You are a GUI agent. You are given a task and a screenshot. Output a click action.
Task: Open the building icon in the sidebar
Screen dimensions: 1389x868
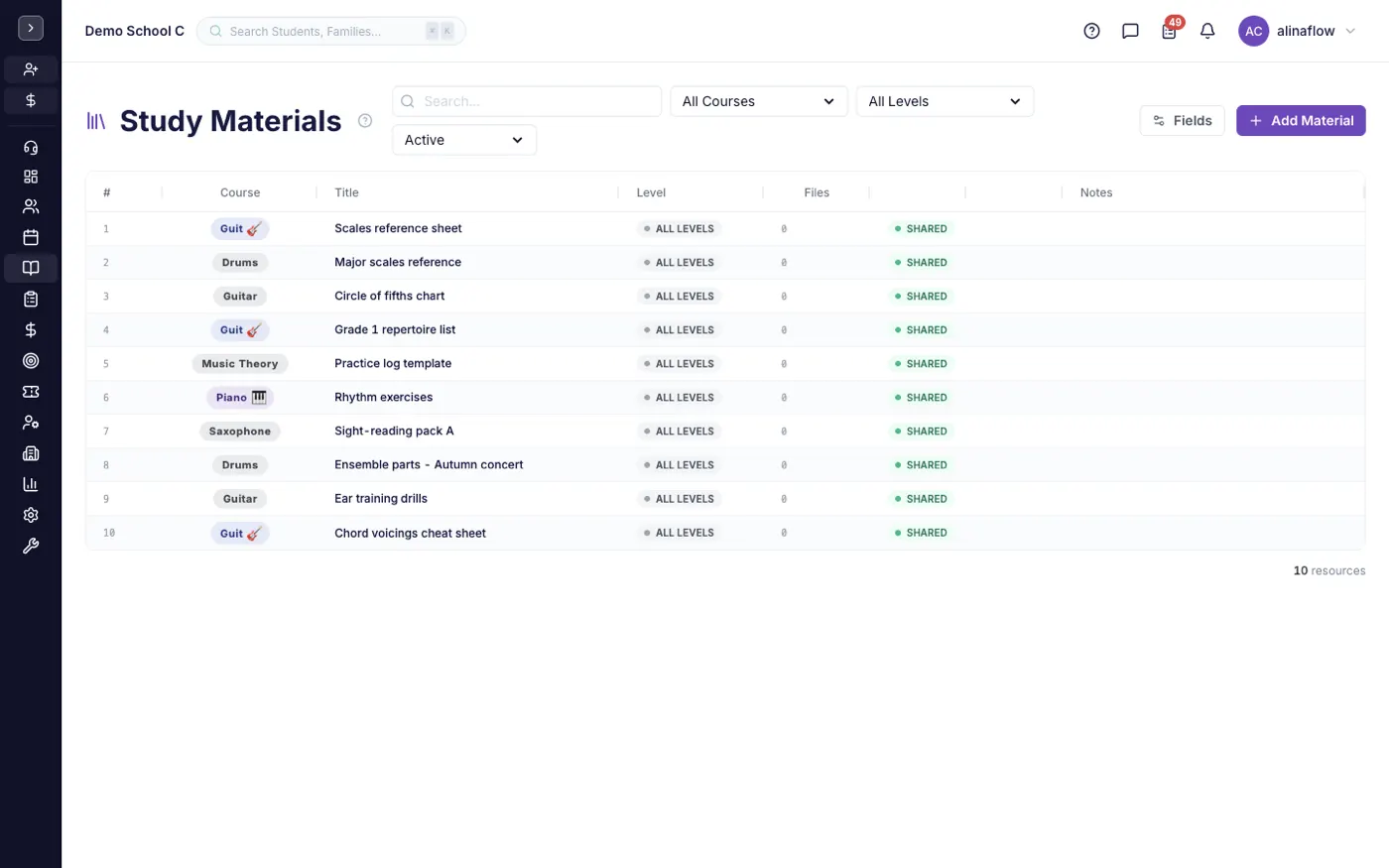click(x=31, y=453)
